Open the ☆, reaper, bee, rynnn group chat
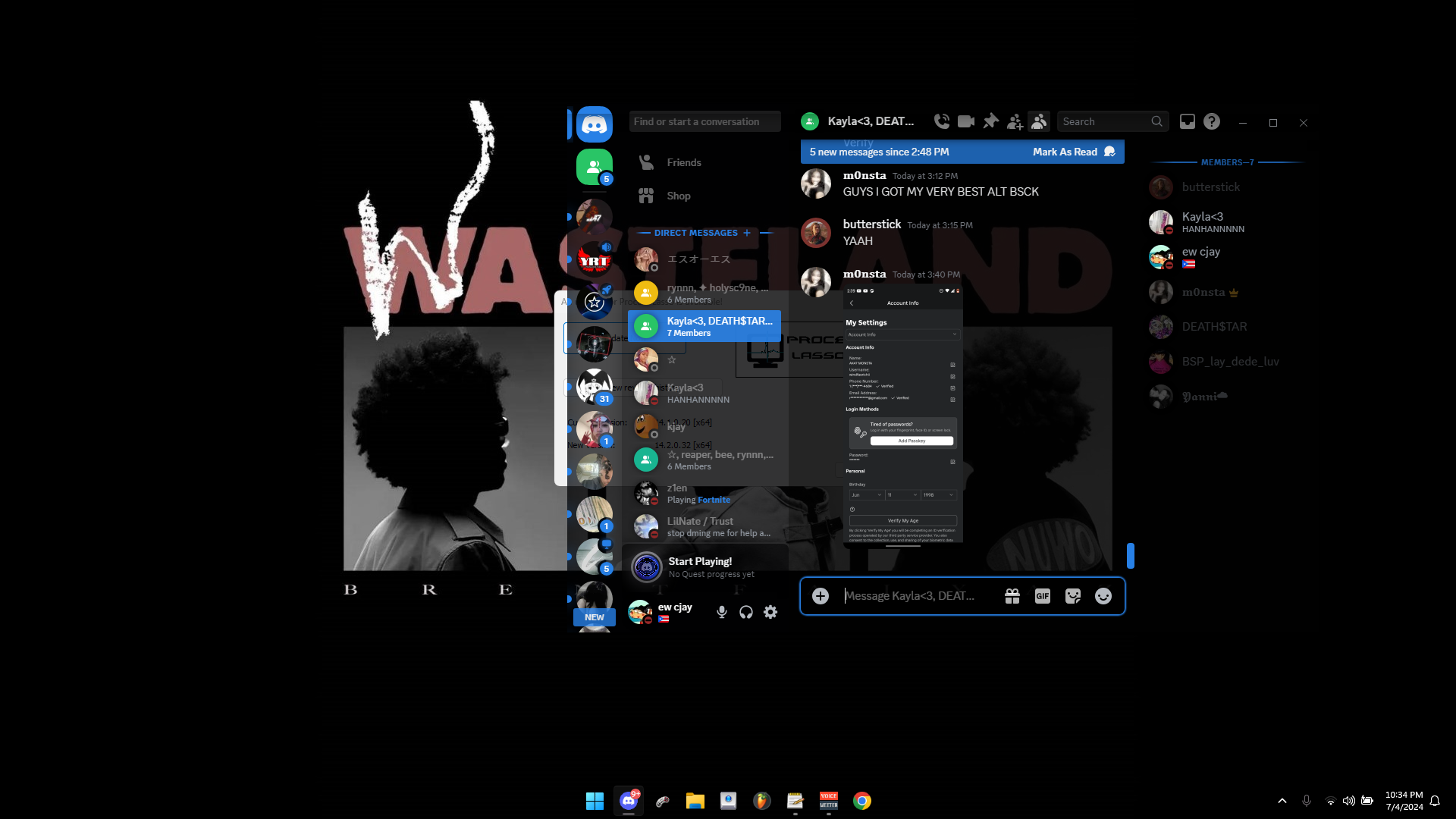The height and width of the screenshot is (819, 1456). coord(704,460)
